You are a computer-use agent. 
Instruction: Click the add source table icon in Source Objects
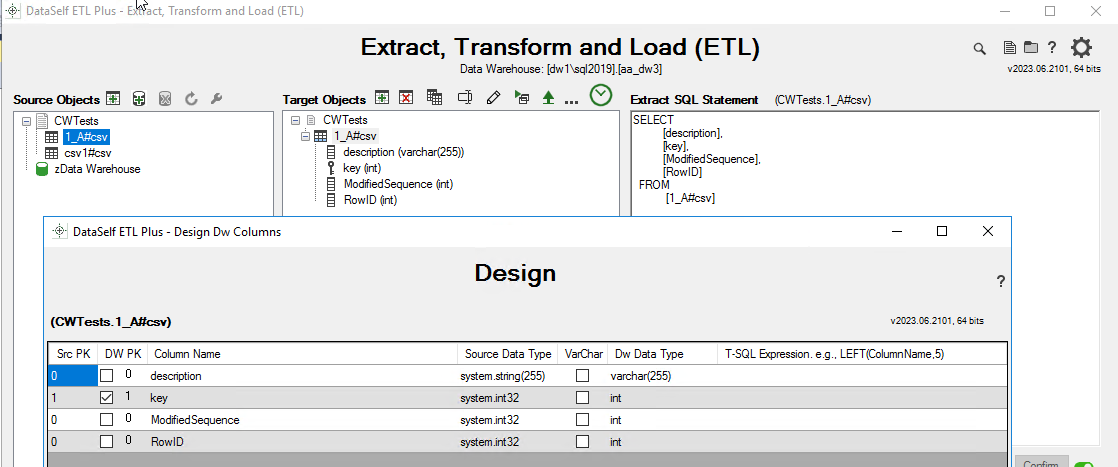pos(113,98)
